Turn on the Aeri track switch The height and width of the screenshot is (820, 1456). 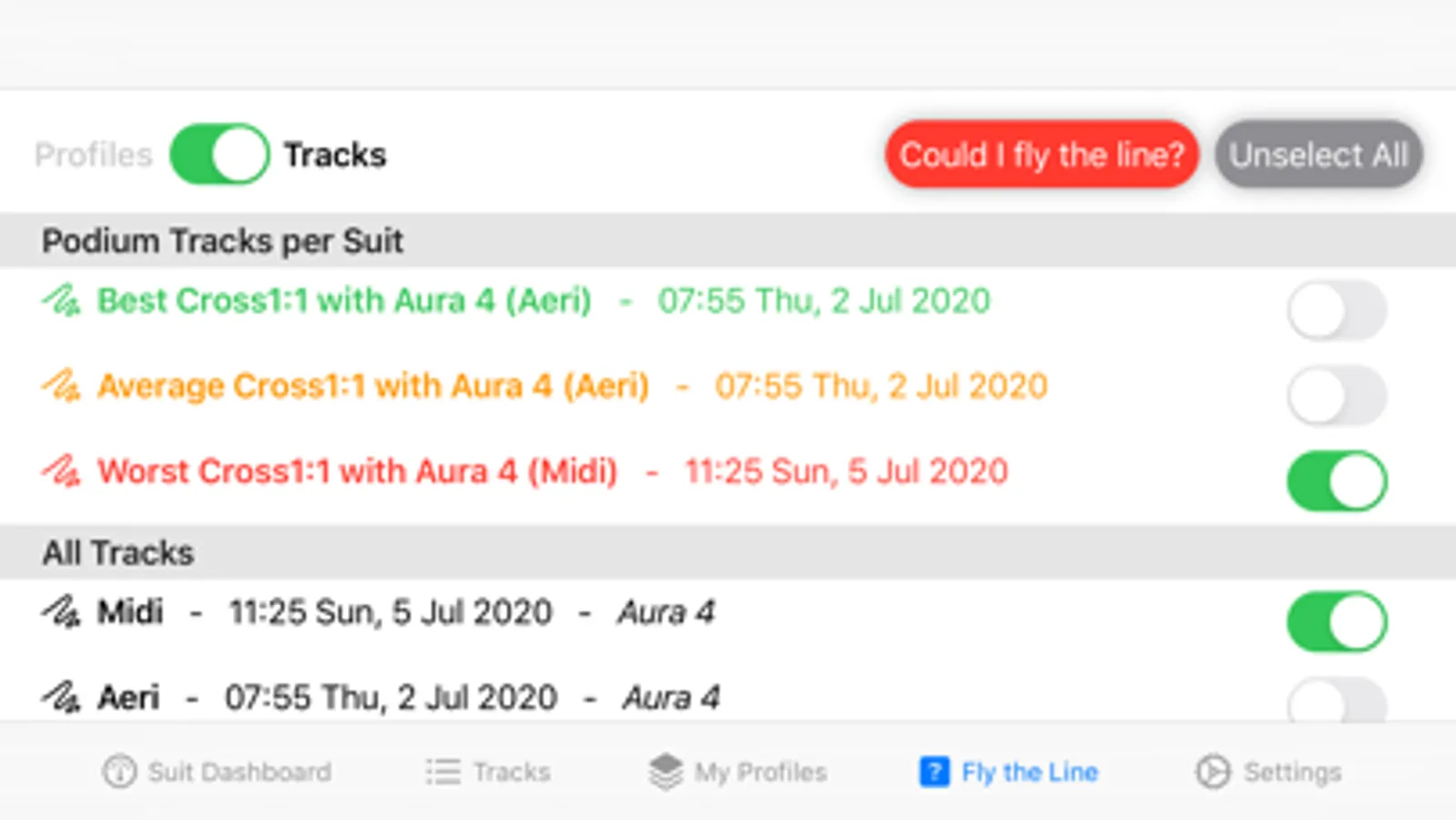[x=1337, y=703]
